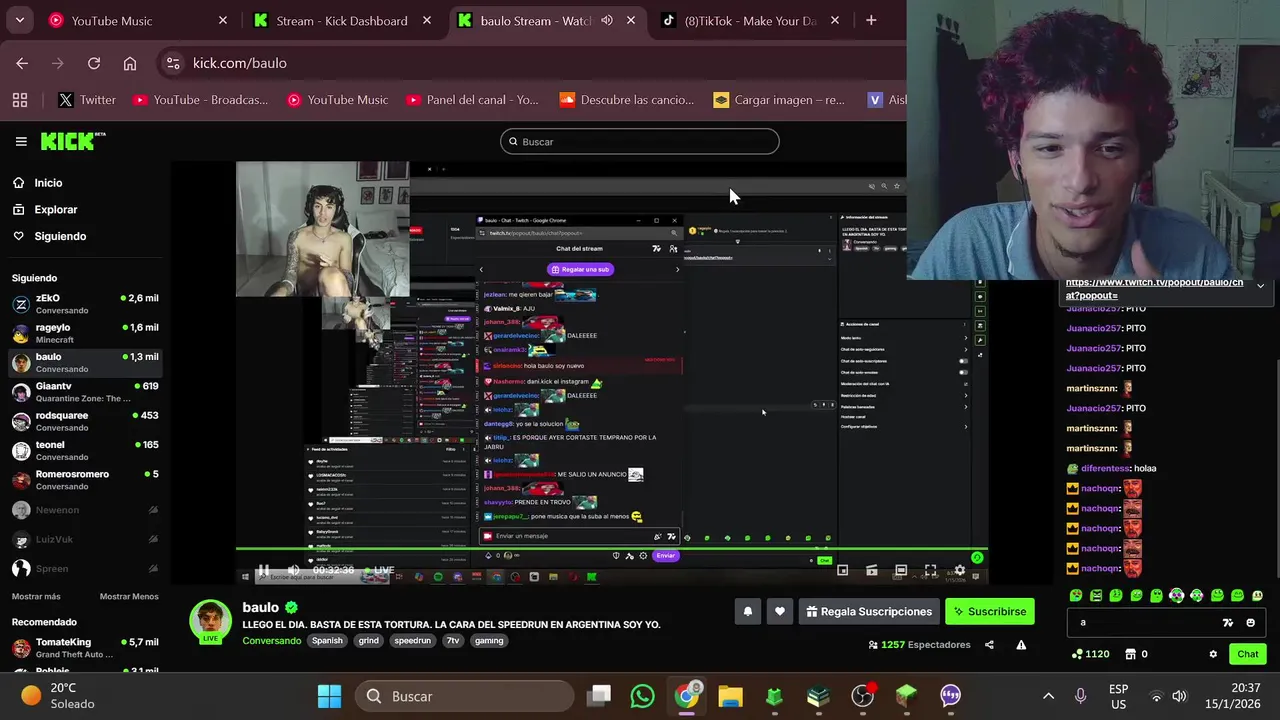Open WhatsApp from taskbar
The width and height of the screenshot is (1280, 720).
point(642,696)
